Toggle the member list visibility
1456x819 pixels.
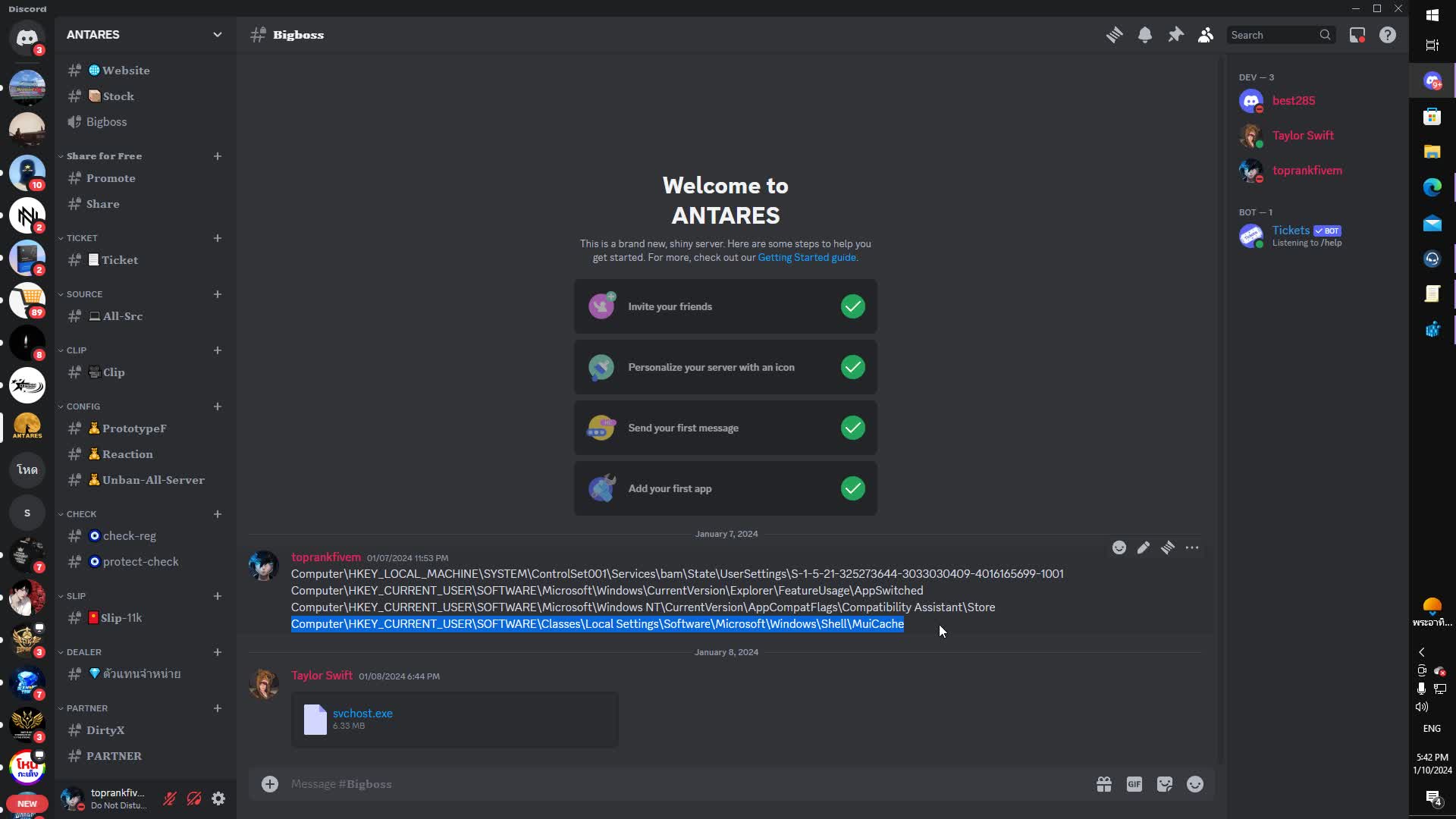(x=1206, y=35)
